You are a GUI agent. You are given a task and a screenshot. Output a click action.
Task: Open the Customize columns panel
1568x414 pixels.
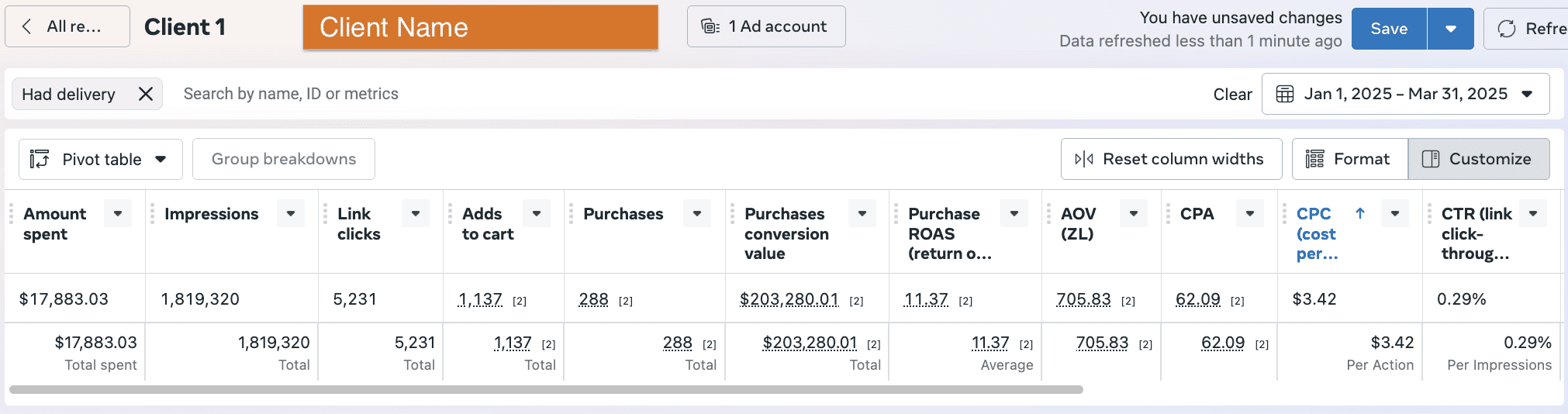(x=1479, y=159)
